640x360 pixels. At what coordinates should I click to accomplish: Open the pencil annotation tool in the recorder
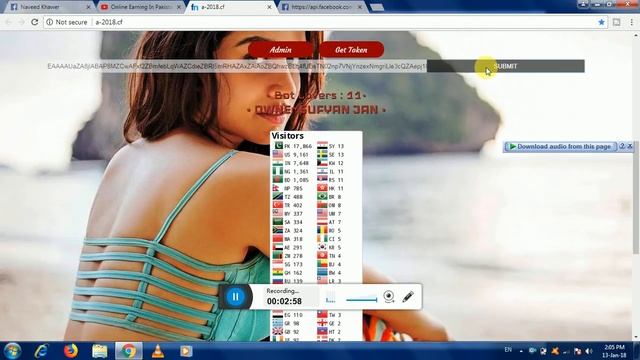click(x=408, y=297)
